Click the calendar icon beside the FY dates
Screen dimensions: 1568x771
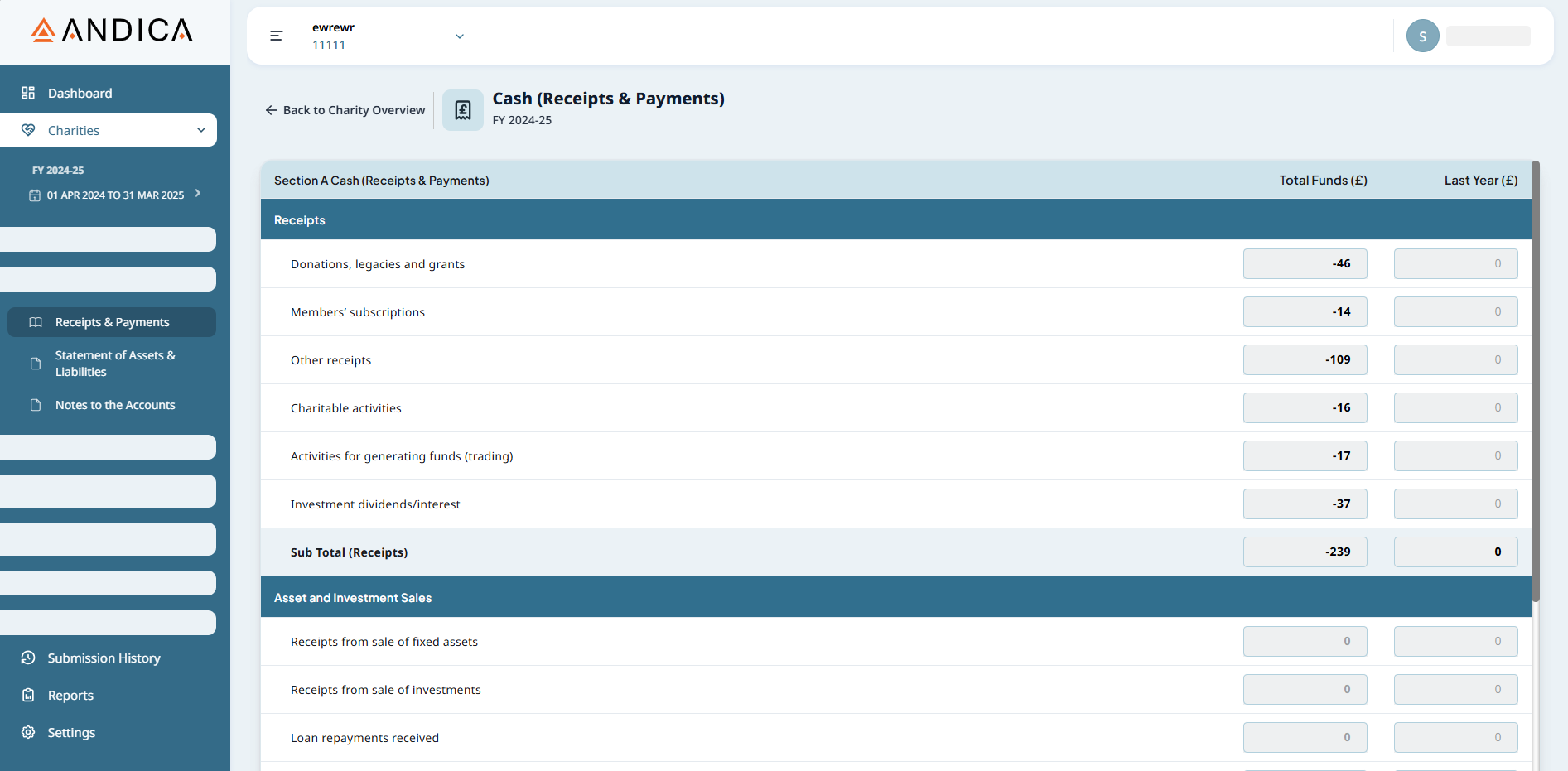pyautogui.click(x=34, y=195)
